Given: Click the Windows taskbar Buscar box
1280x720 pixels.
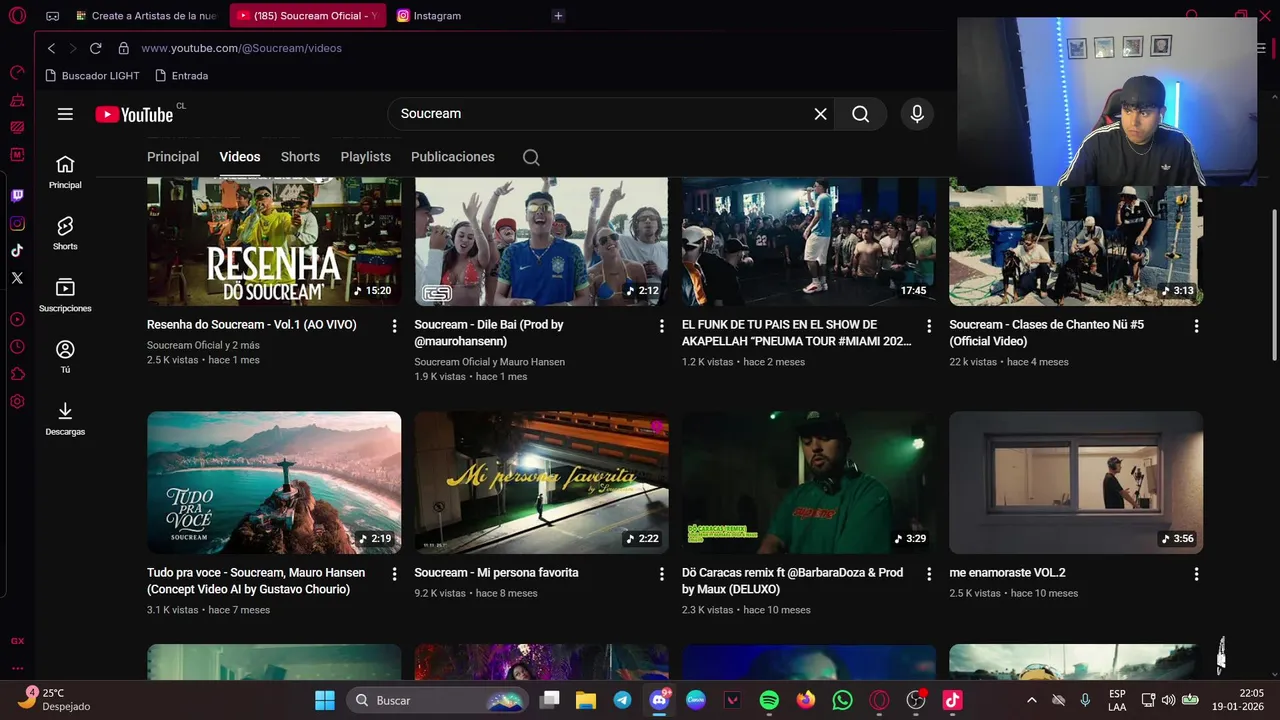Looking at the screenshot, I should pyautogui.click(x=438, y=700).
